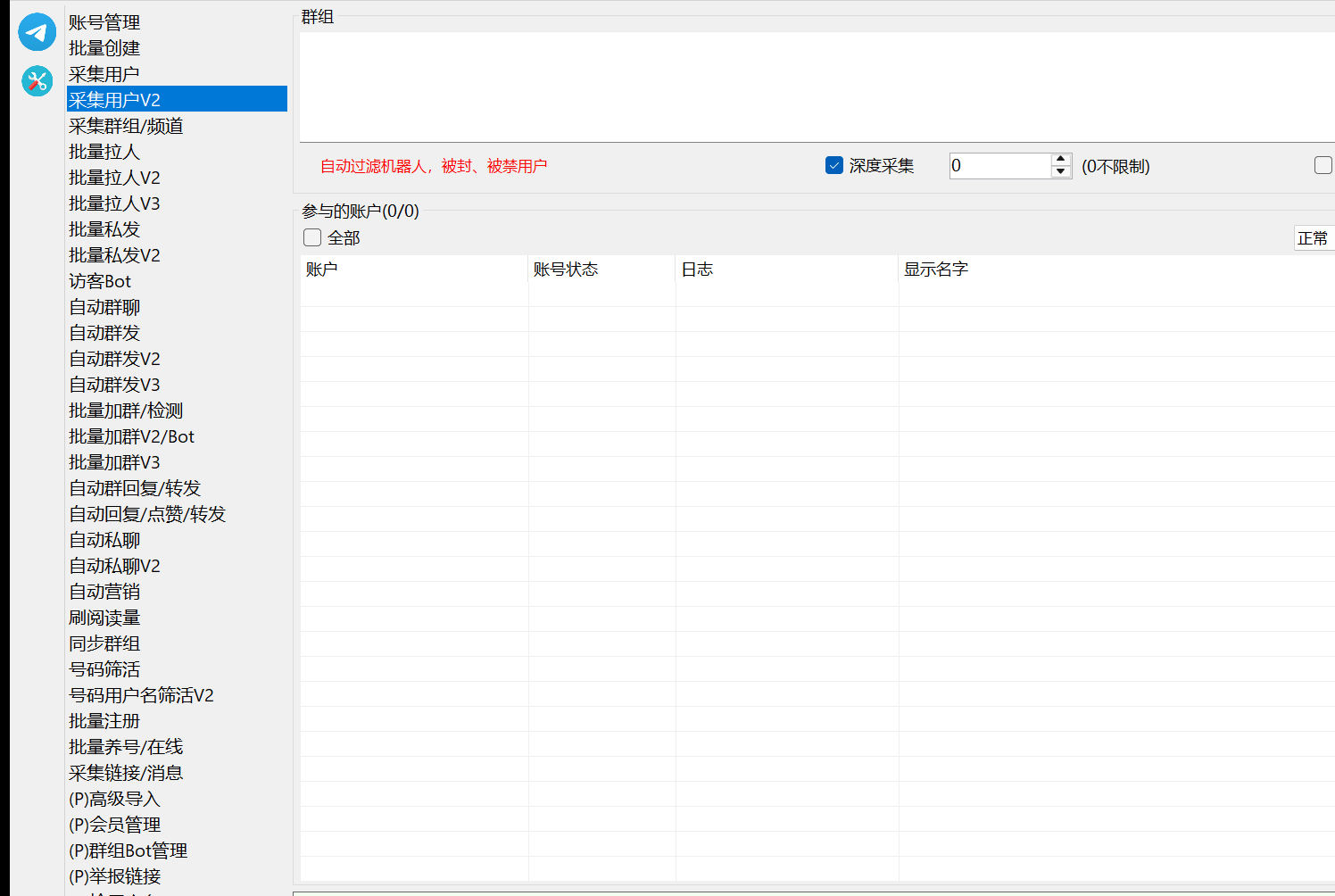Toggle the 深度采集 checkbox
This screenshot has width=1335, height=896.
834,165
